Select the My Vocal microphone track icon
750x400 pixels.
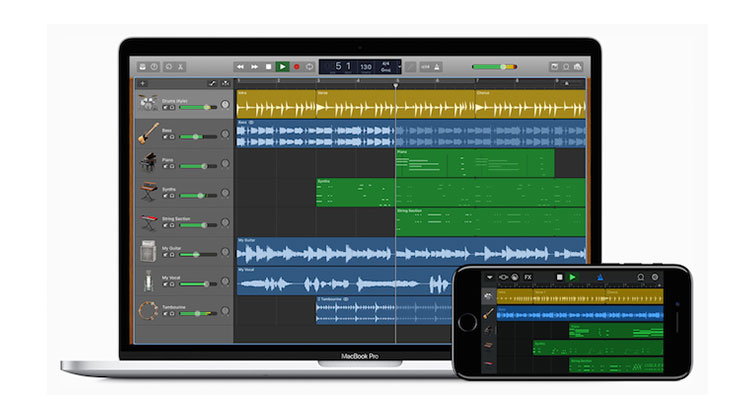(149, 281)
